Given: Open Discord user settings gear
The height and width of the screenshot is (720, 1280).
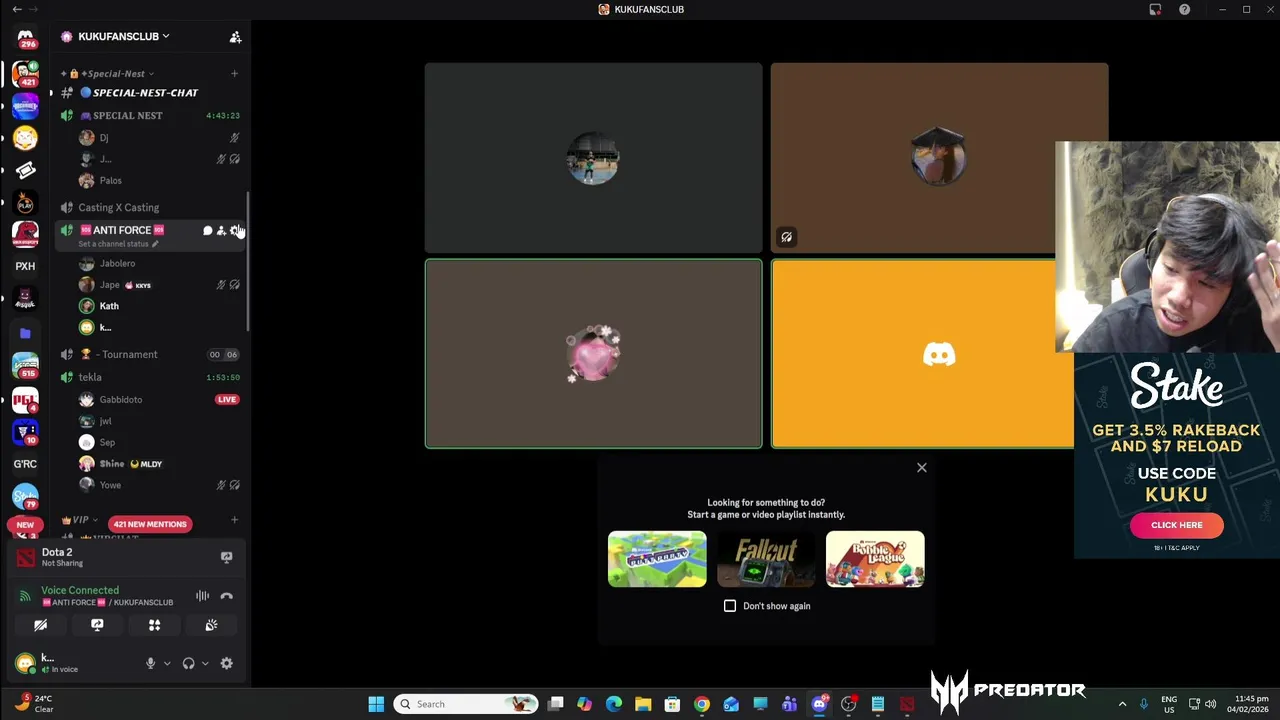Looking at the screenshot, I should click(x=226, y=663).
